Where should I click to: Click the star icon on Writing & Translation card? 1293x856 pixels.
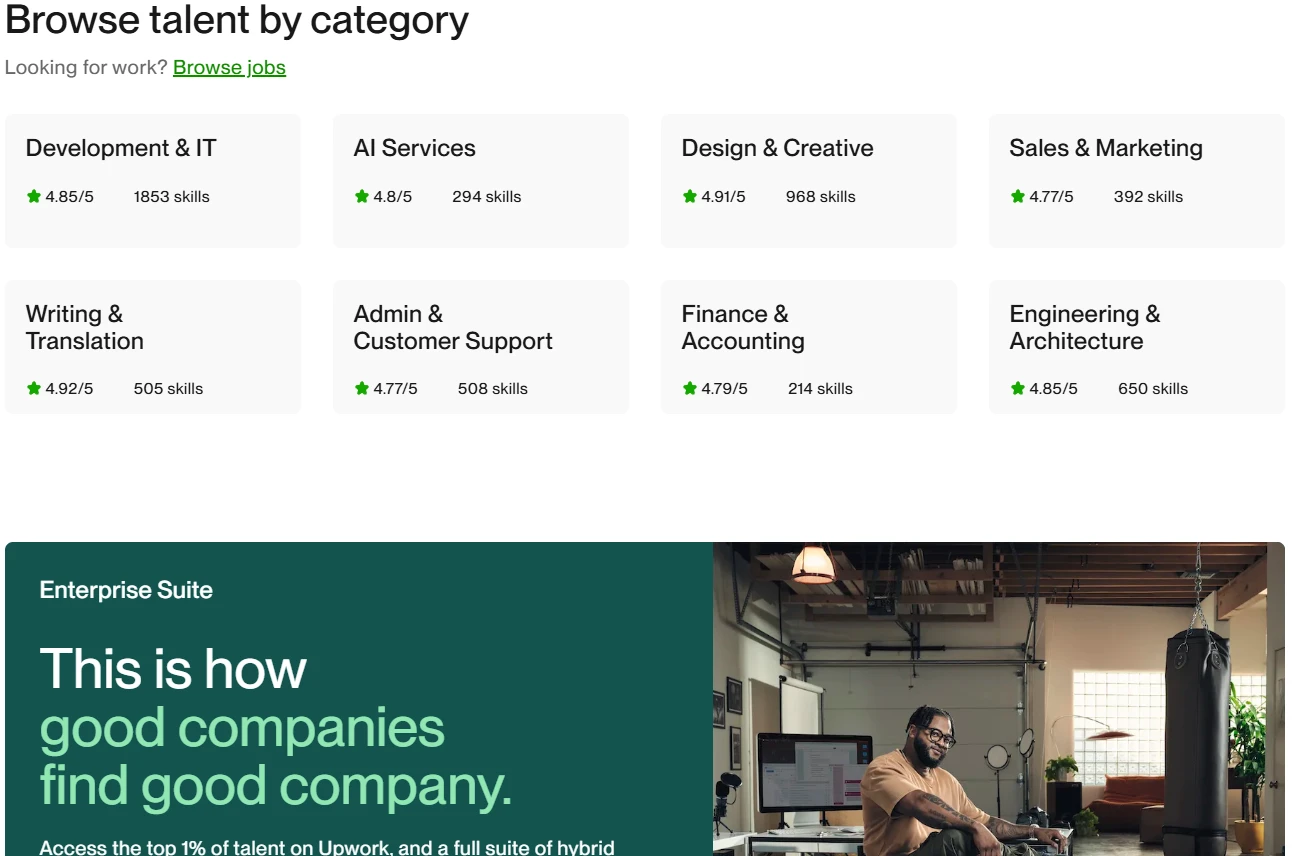33,388
